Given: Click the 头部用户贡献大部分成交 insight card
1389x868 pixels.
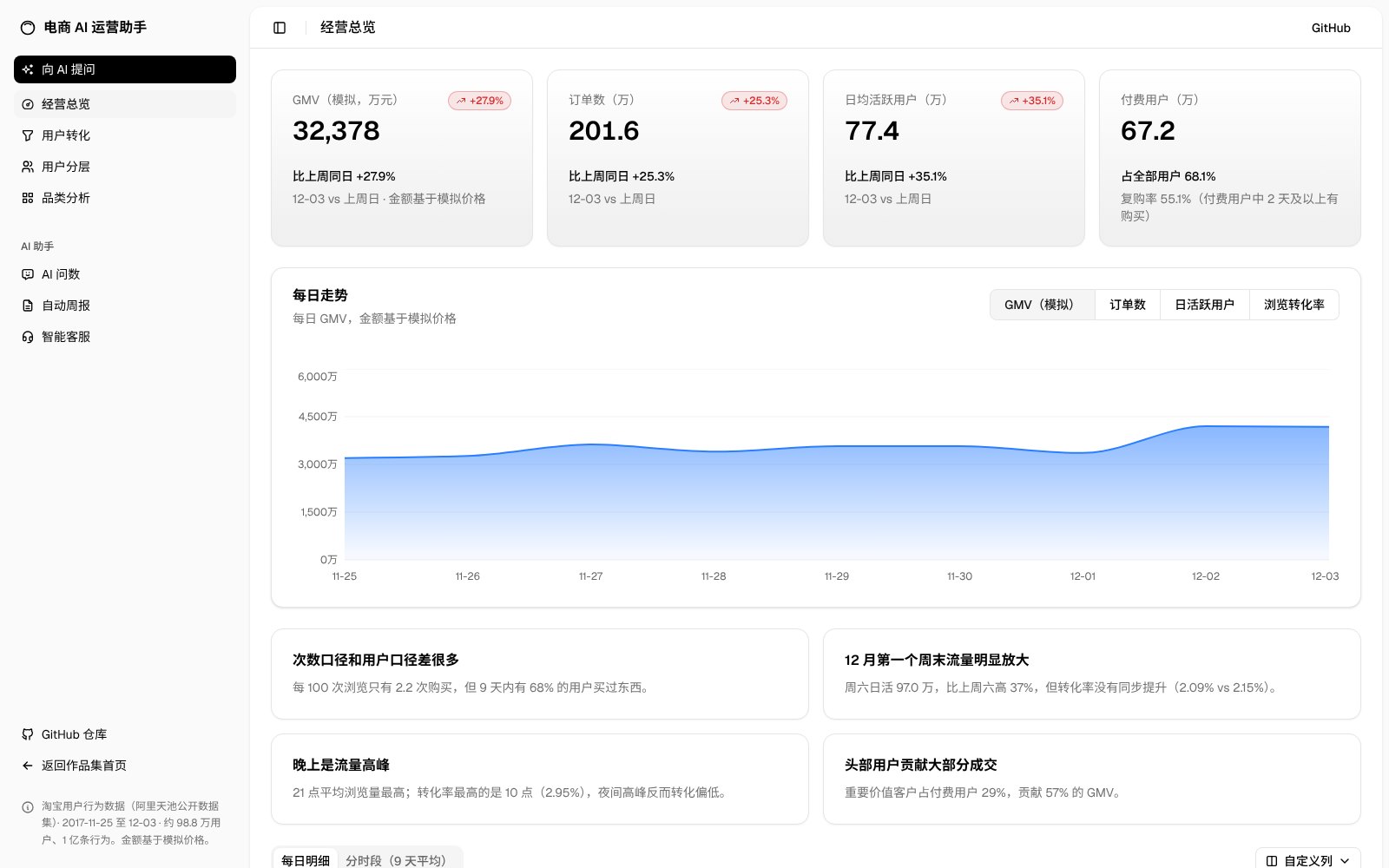Looking at the screenshot, I should (1092, 779).
